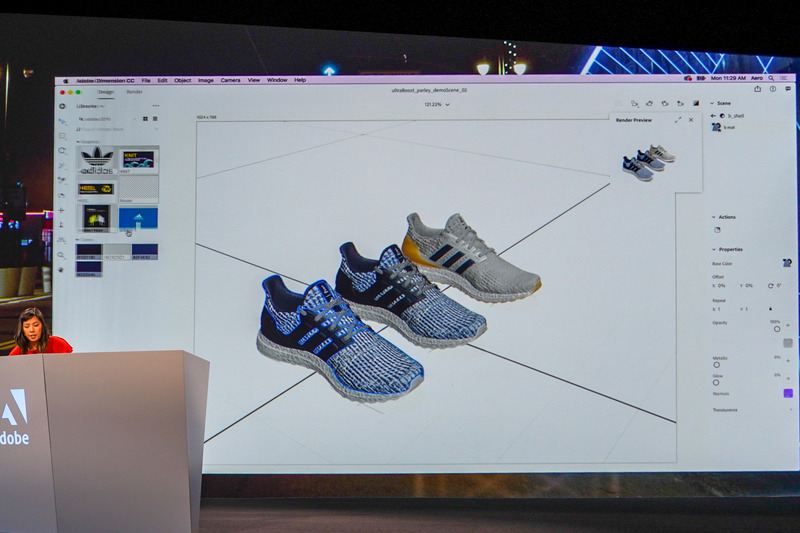Screen dimensions: 800x533
Task: Click the add content icon atop the tool strip
Action: [x=62, y=106]
